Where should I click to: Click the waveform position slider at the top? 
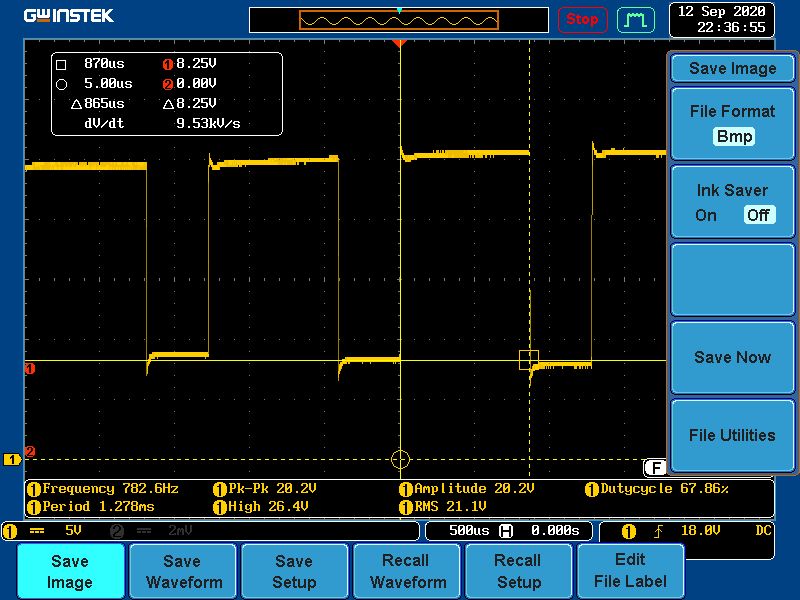pos(400,19)
